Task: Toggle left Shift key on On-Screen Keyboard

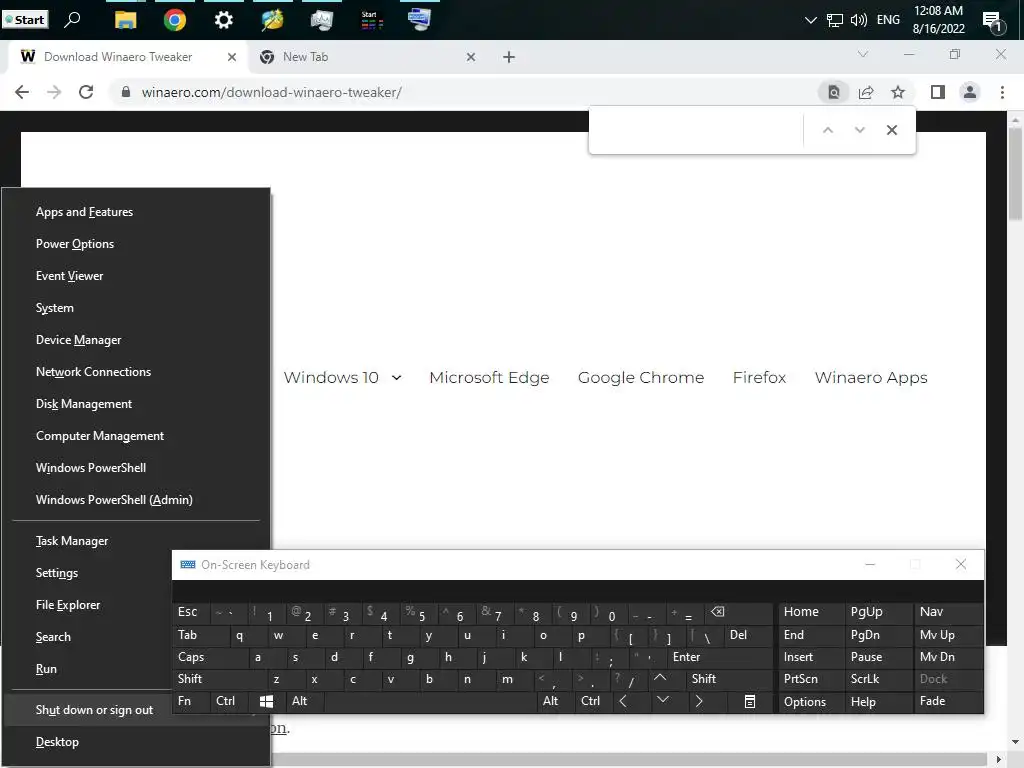Action: [219, 679]
